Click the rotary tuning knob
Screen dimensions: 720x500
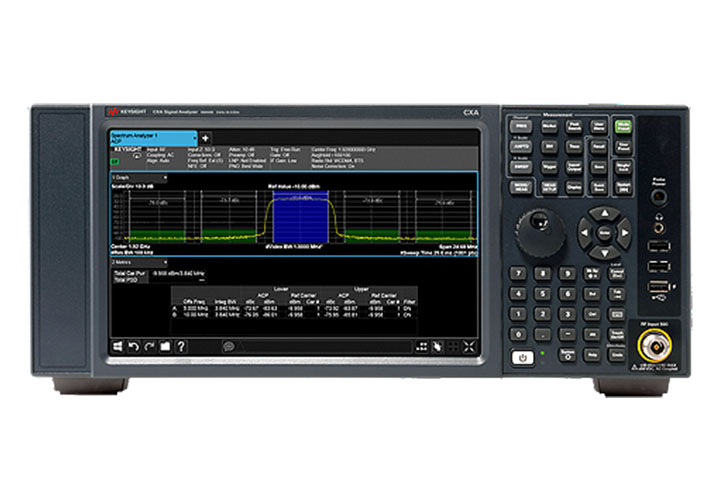pos(534,232)
